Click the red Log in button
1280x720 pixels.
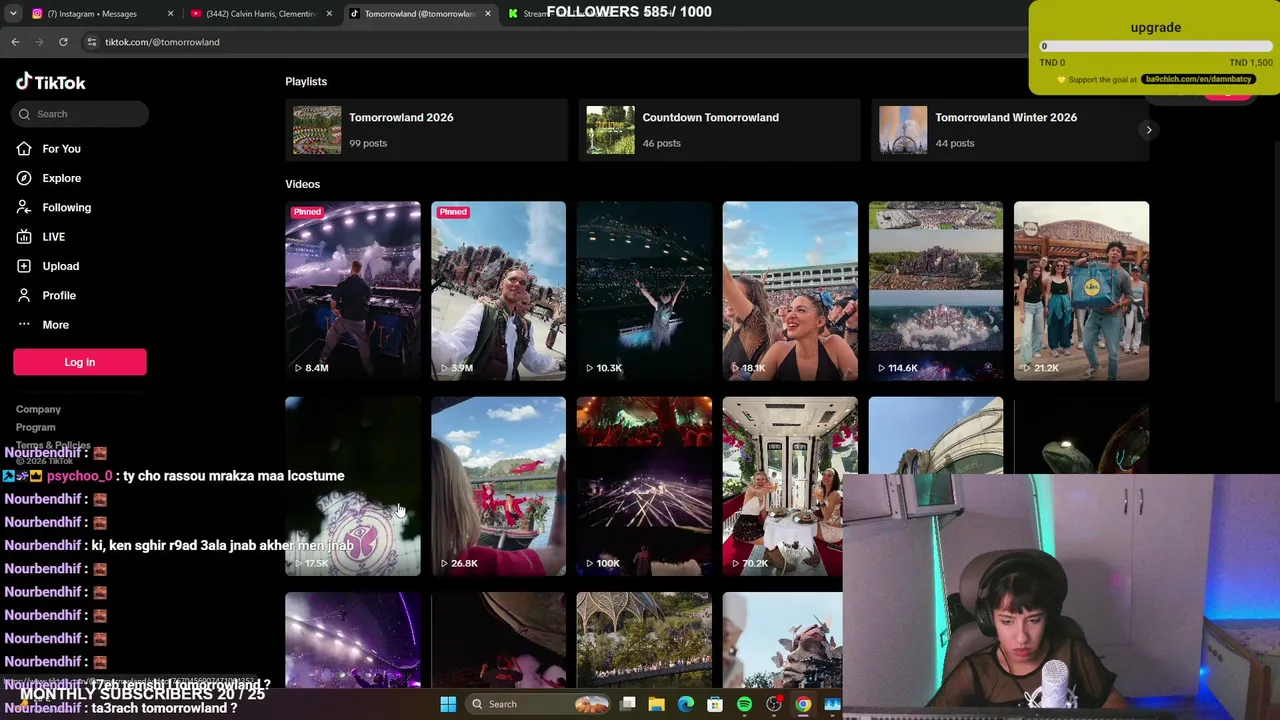pos(80,362)
